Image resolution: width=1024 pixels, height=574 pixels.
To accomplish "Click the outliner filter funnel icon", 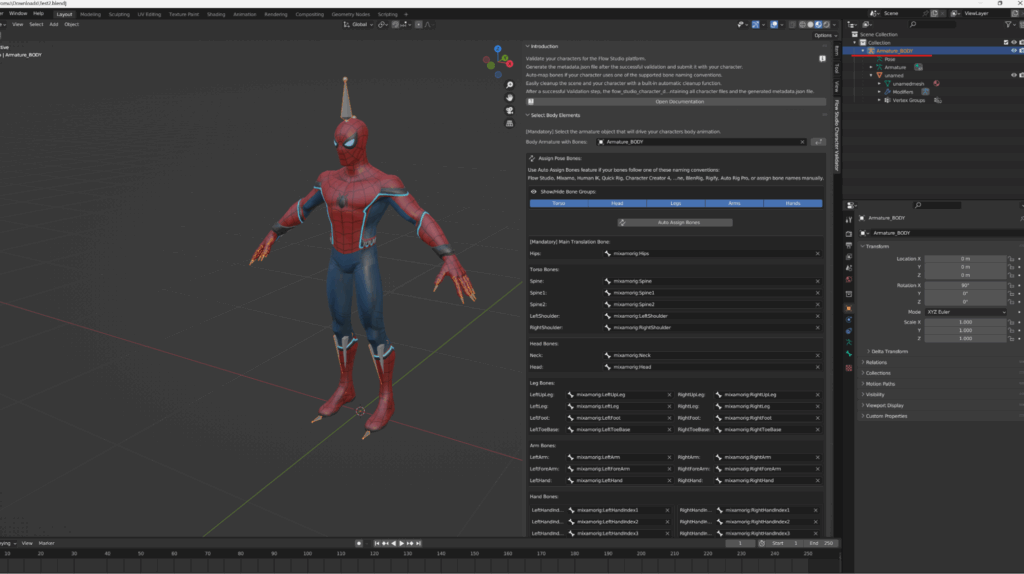I will click(1008, 24).
